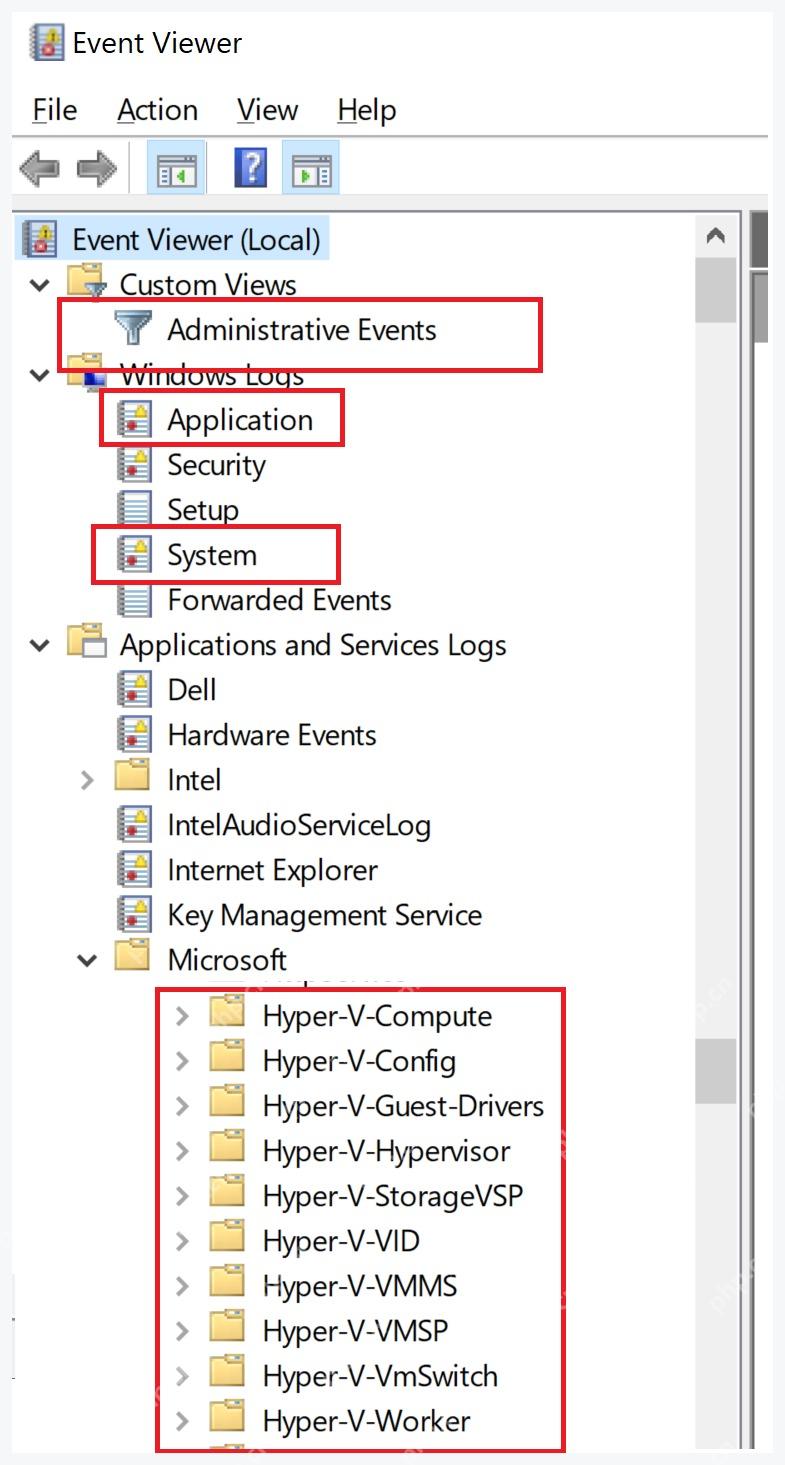Click the Back arrow toolbar icon

pos(39,168)
